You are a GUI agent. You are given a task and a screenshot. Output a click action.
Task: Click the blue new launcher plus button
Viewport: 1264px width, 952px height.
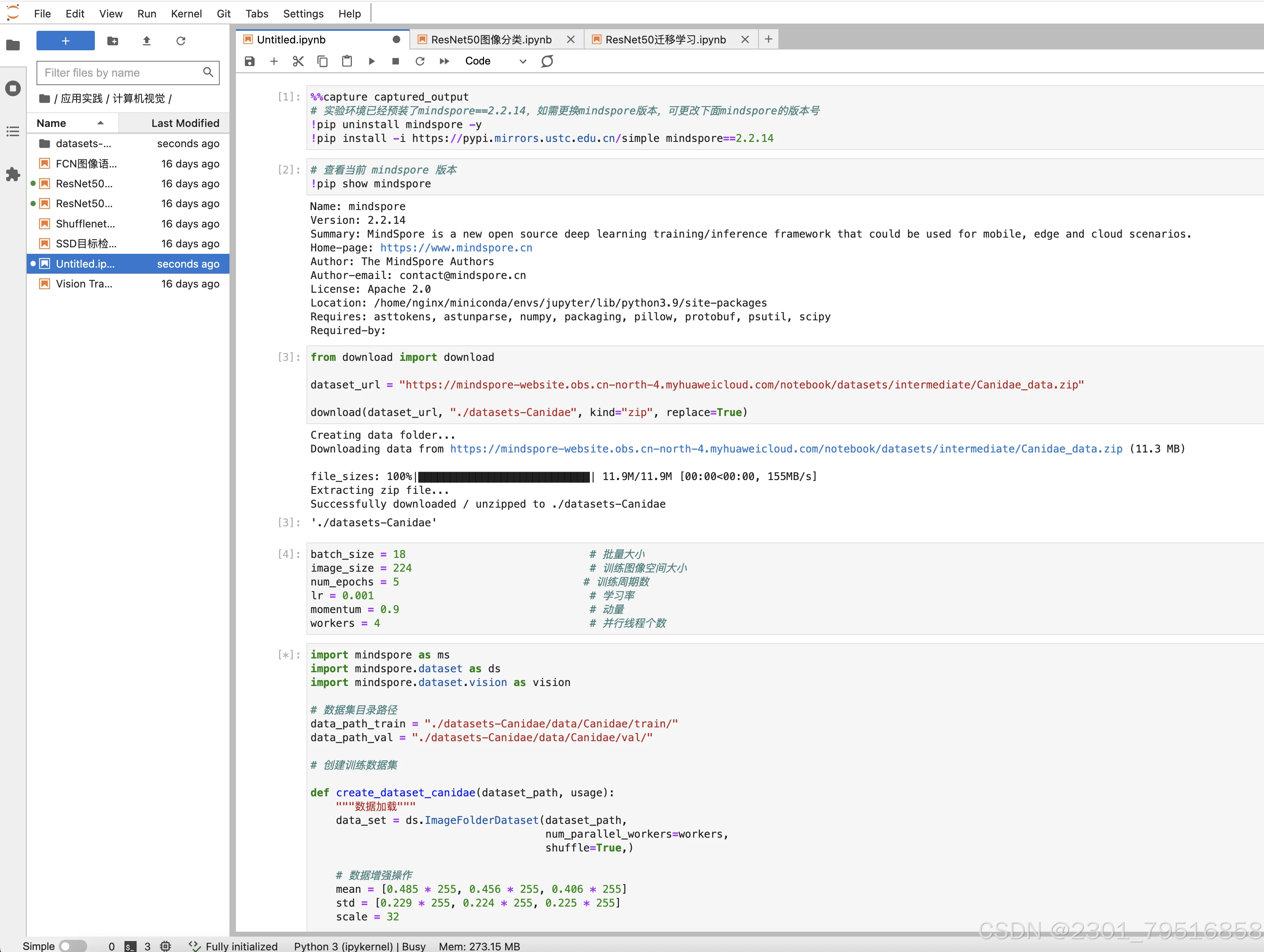coord(65,41)
